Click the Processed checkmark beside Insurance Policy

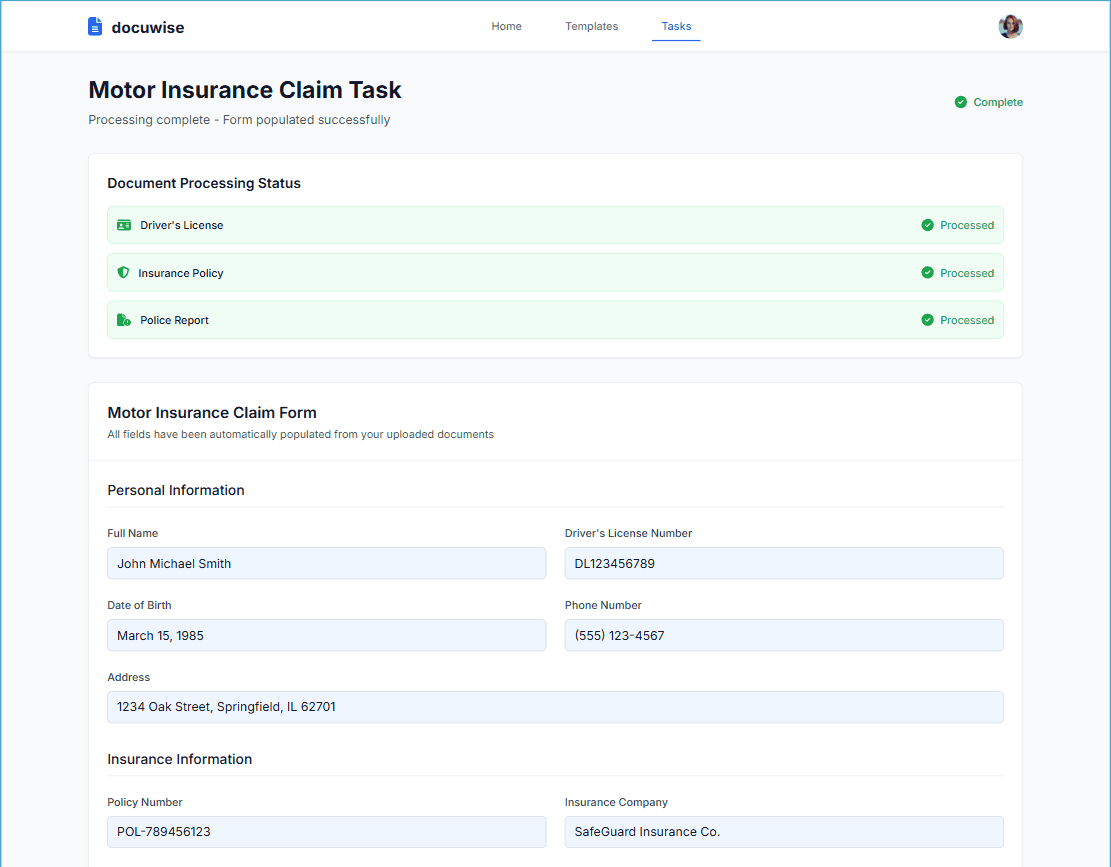click(x=928, y=272)
